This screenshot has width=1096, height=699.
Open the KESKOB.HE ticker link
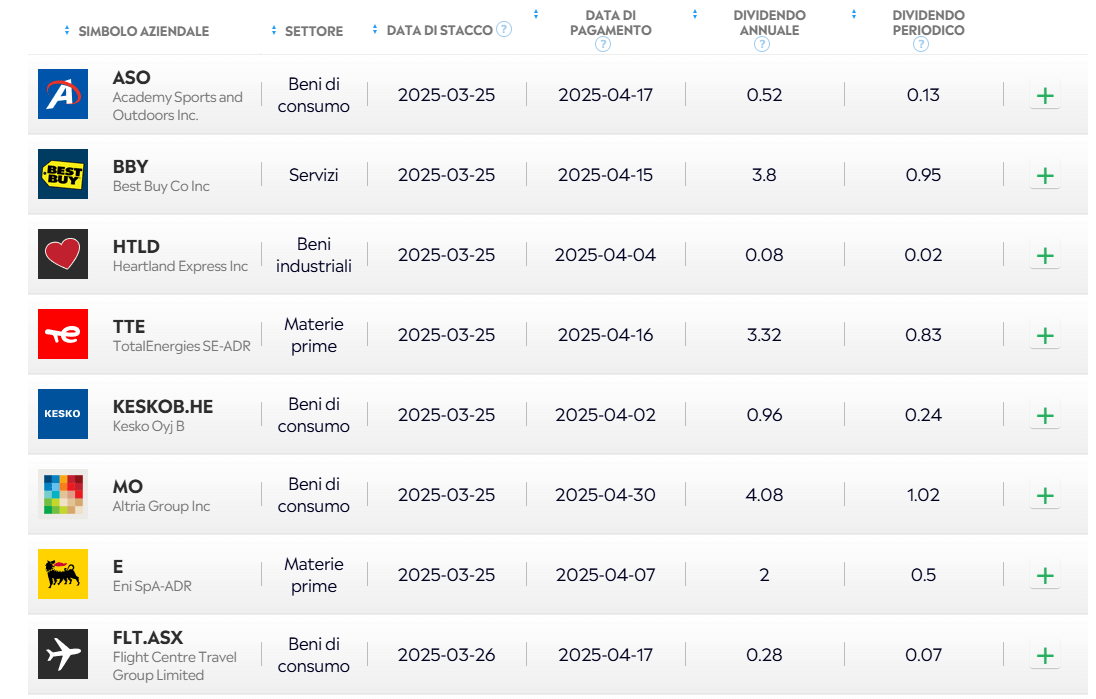click(x=163, y=407)
